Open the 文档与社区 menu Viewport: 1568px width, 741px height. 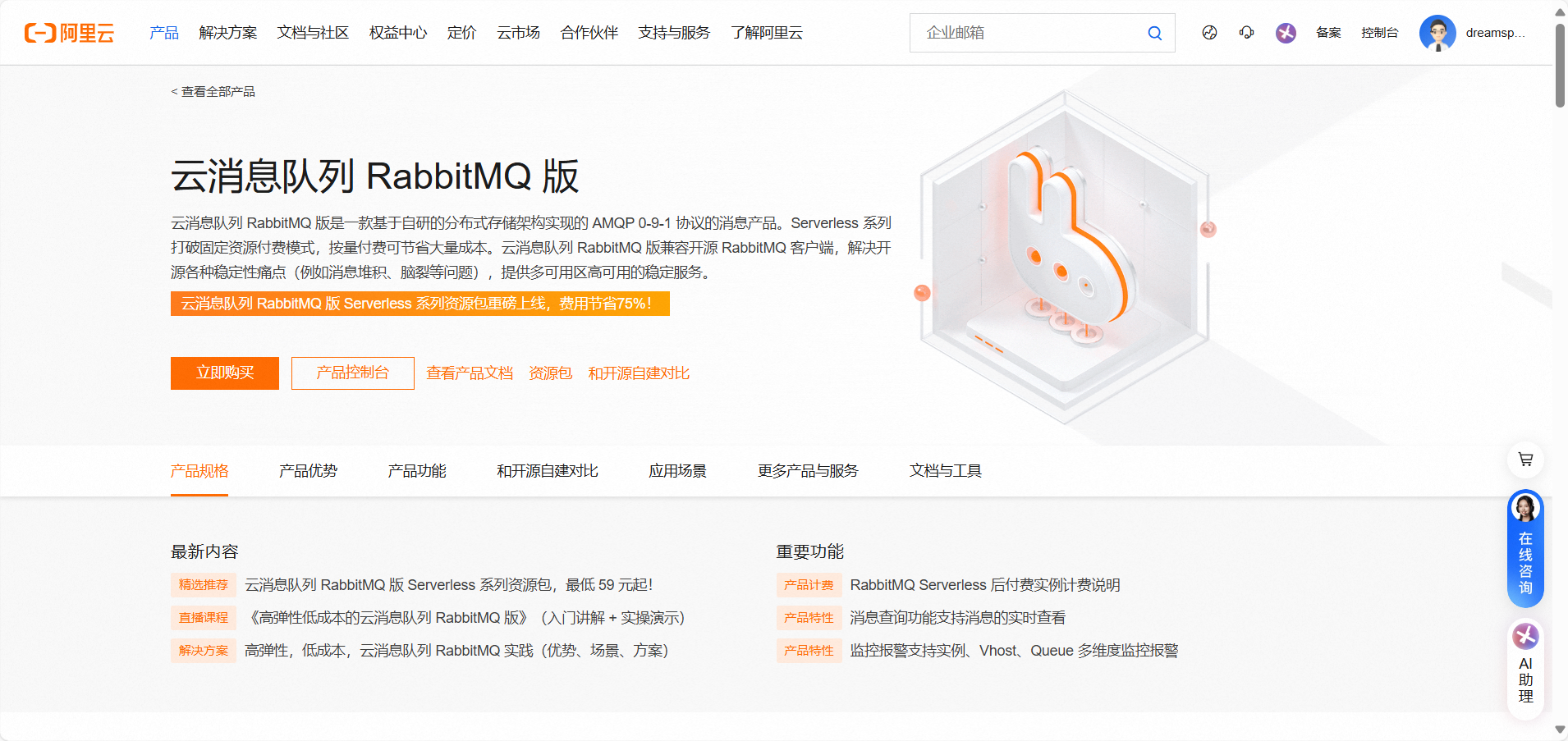point(313,33)
